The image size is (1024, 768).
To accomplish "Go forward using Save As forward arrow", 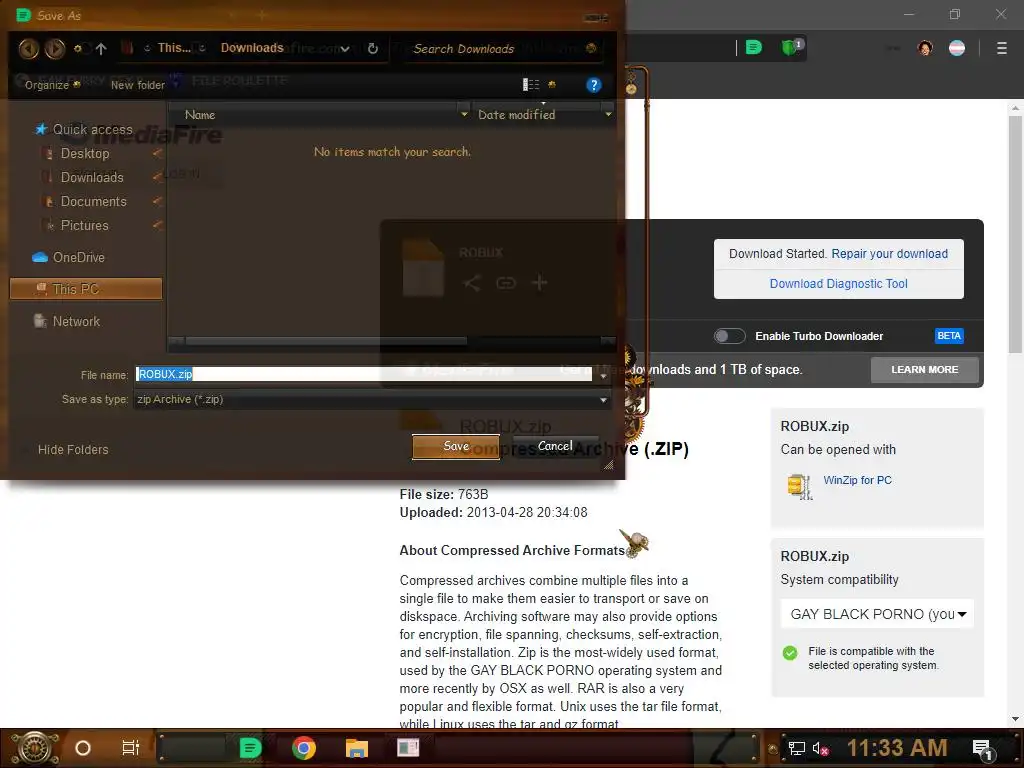I will click(55, 48).
